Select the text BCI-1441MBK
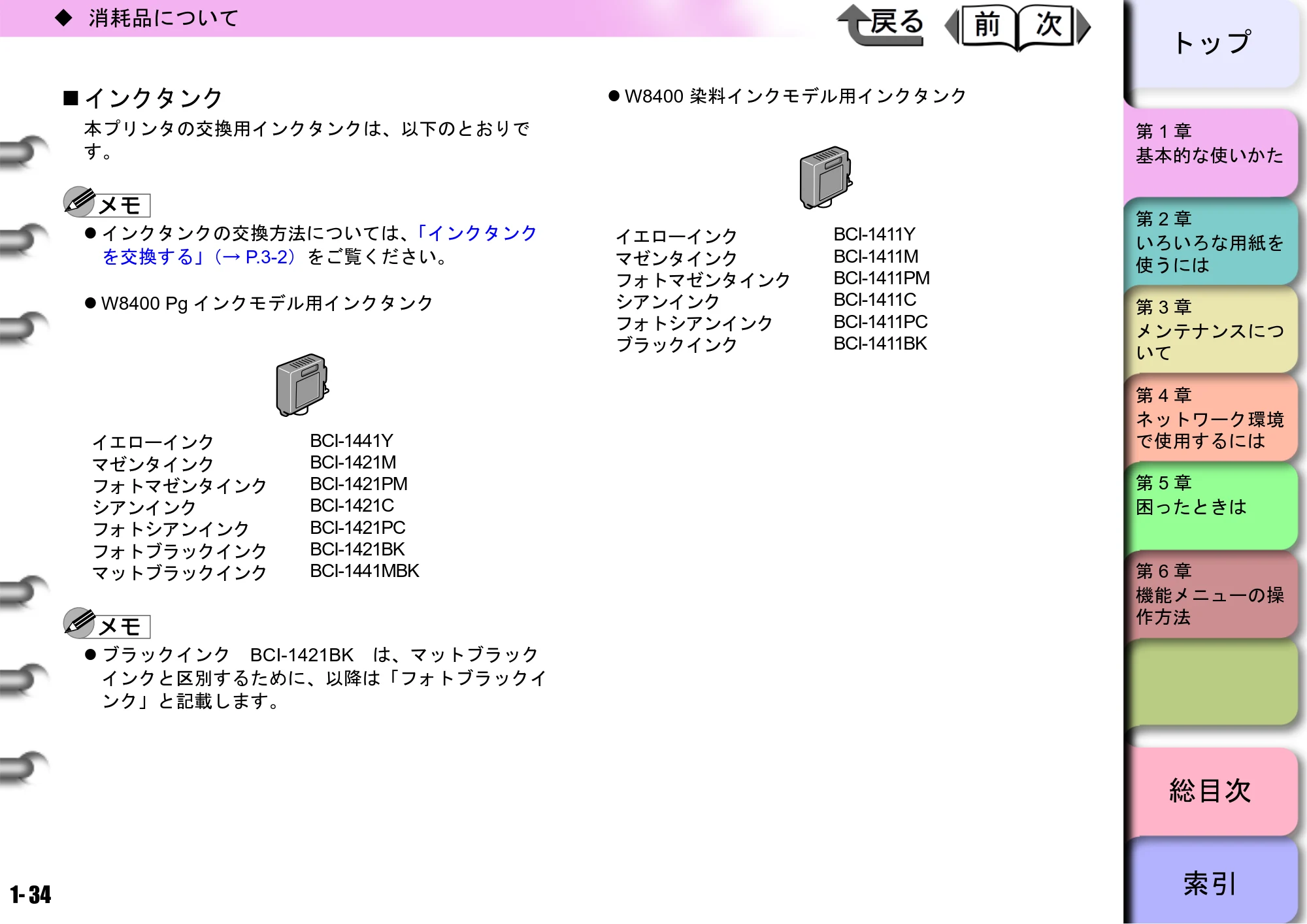Screen dimensions: 1307x924 [365, 571]
